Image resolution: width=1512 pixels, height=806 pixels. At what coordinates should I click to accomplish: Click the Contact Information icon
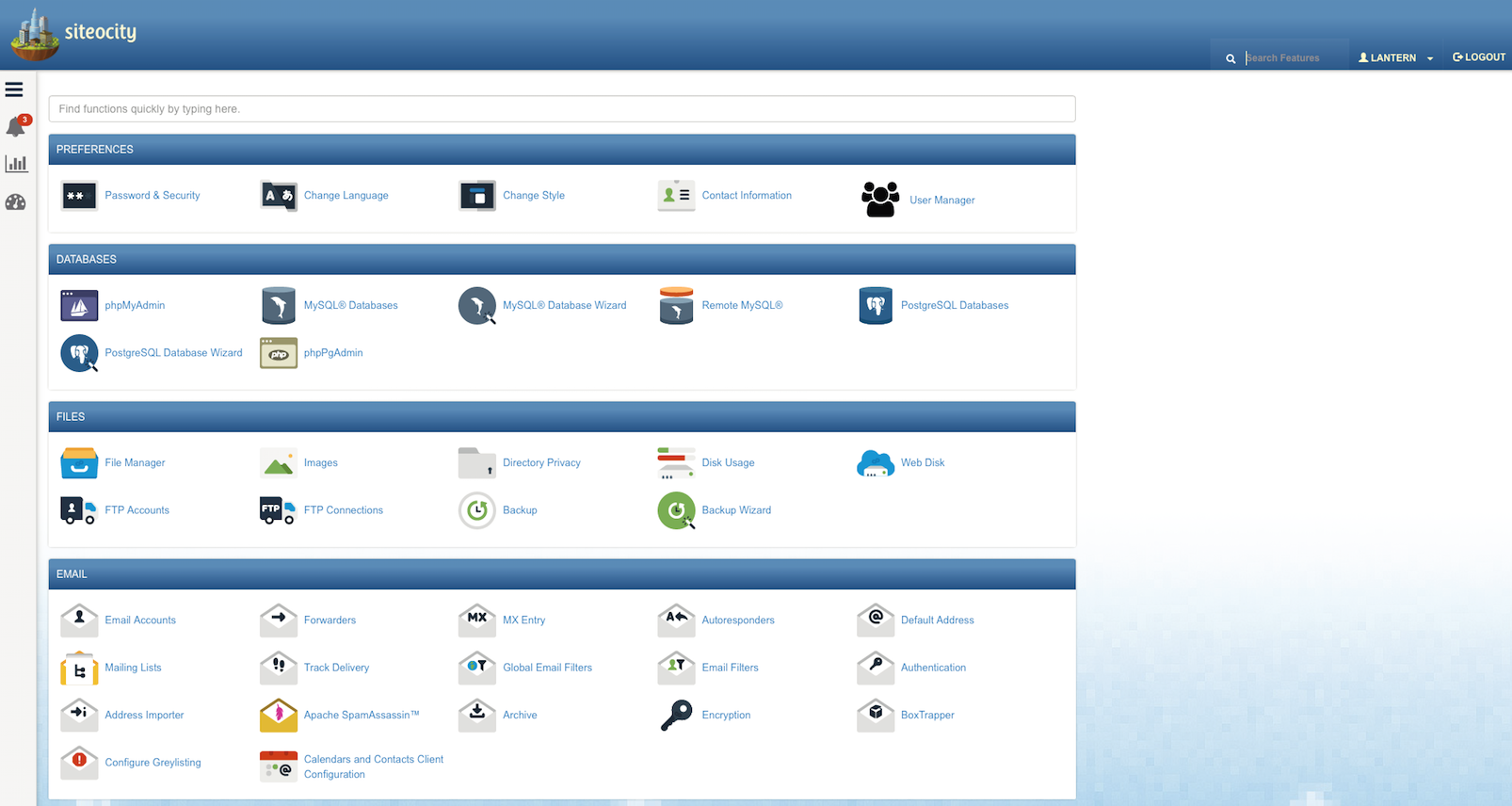[x=676, y=196]
